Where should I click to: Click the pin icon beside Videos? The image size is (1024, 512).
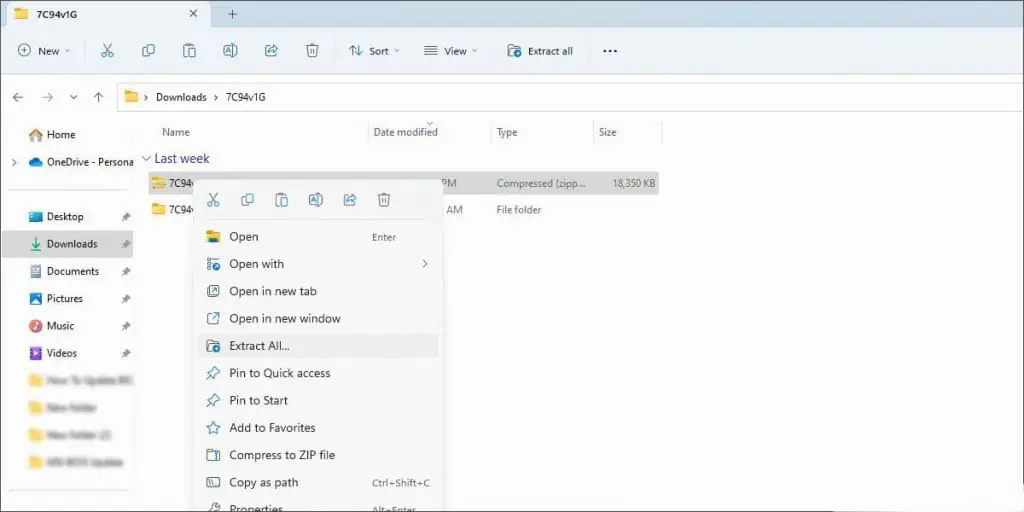pos(126,353)
